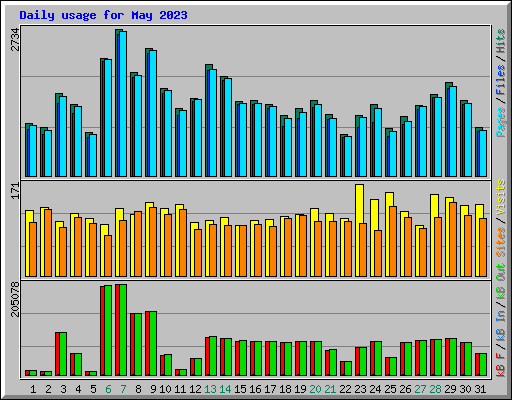Image resolution: width=512 pixels, height=400 pixels.
Task: Click the "Daily usage for May 2023" title
Action: 103,15
